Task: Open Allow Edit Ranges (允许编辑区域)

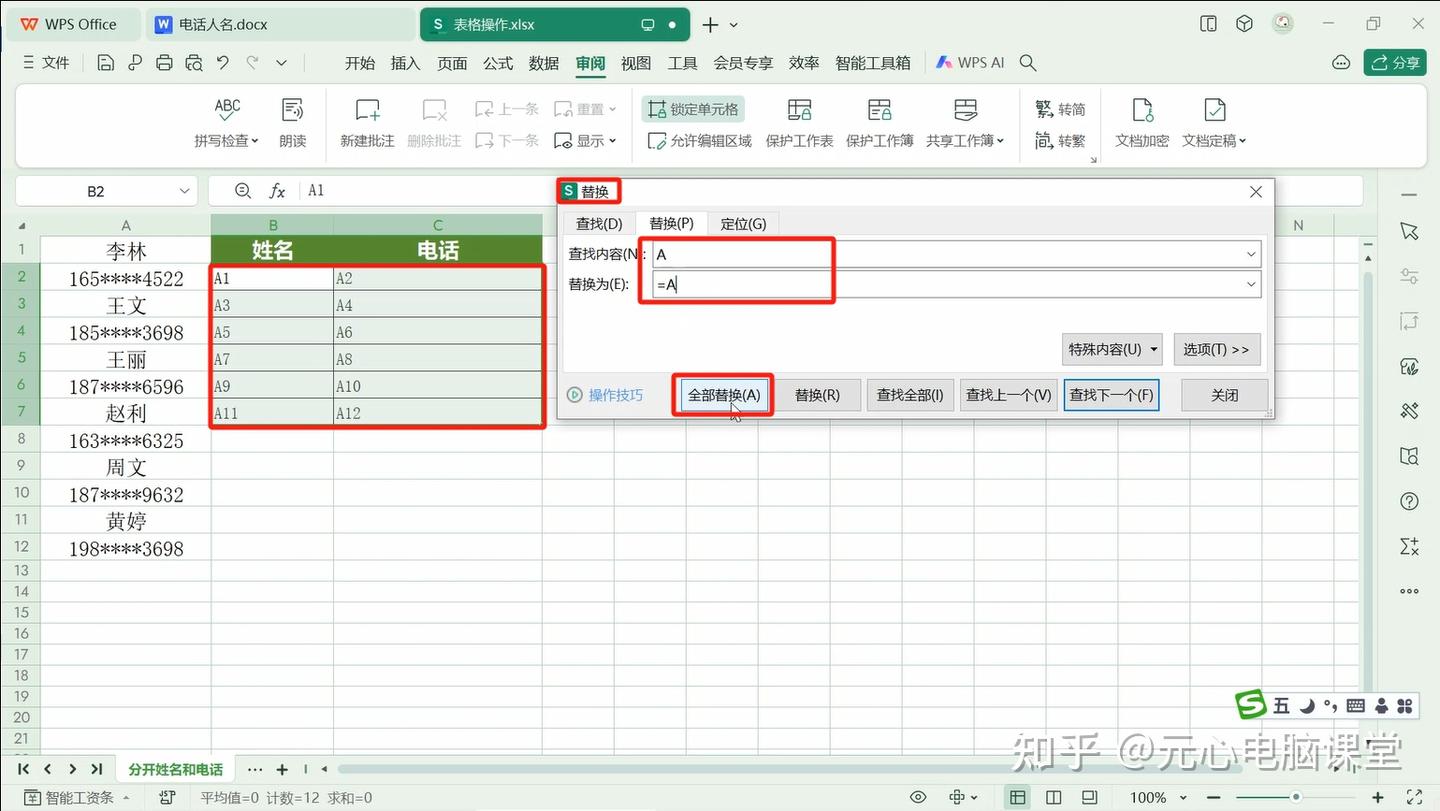Action: point(700,141)
